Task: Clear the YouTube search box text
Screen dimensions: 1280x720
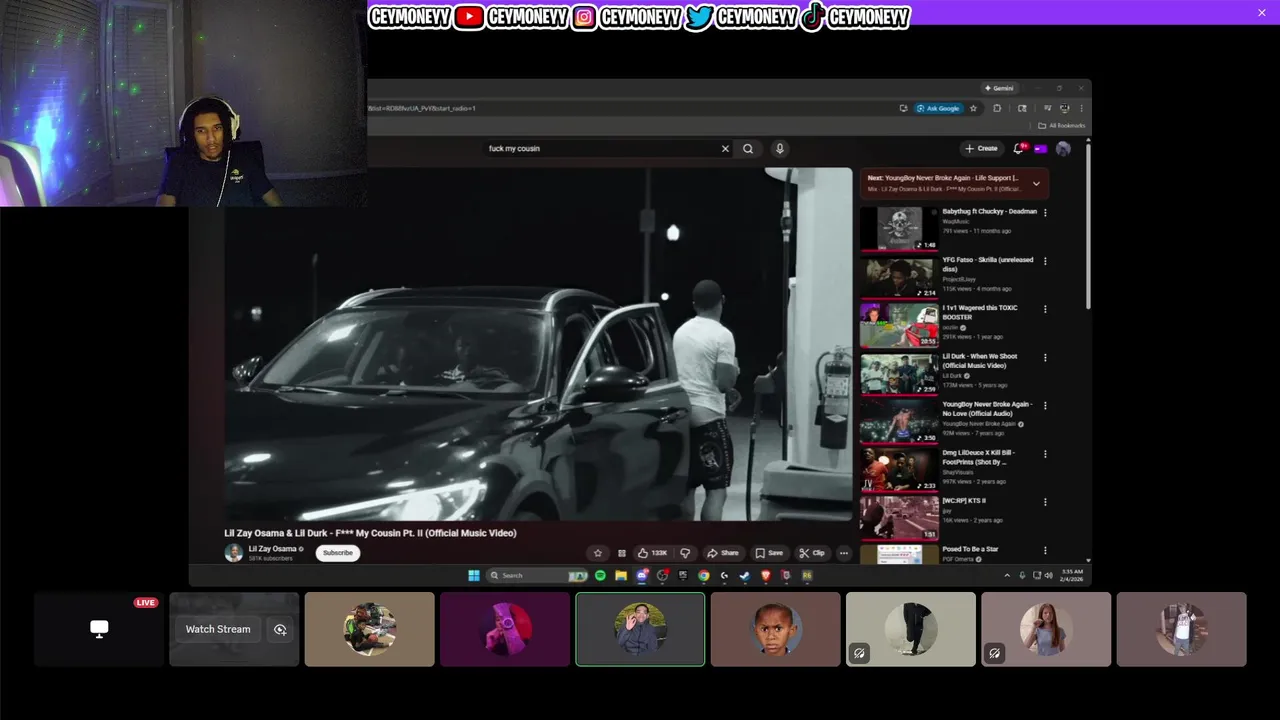Action: 725,149
